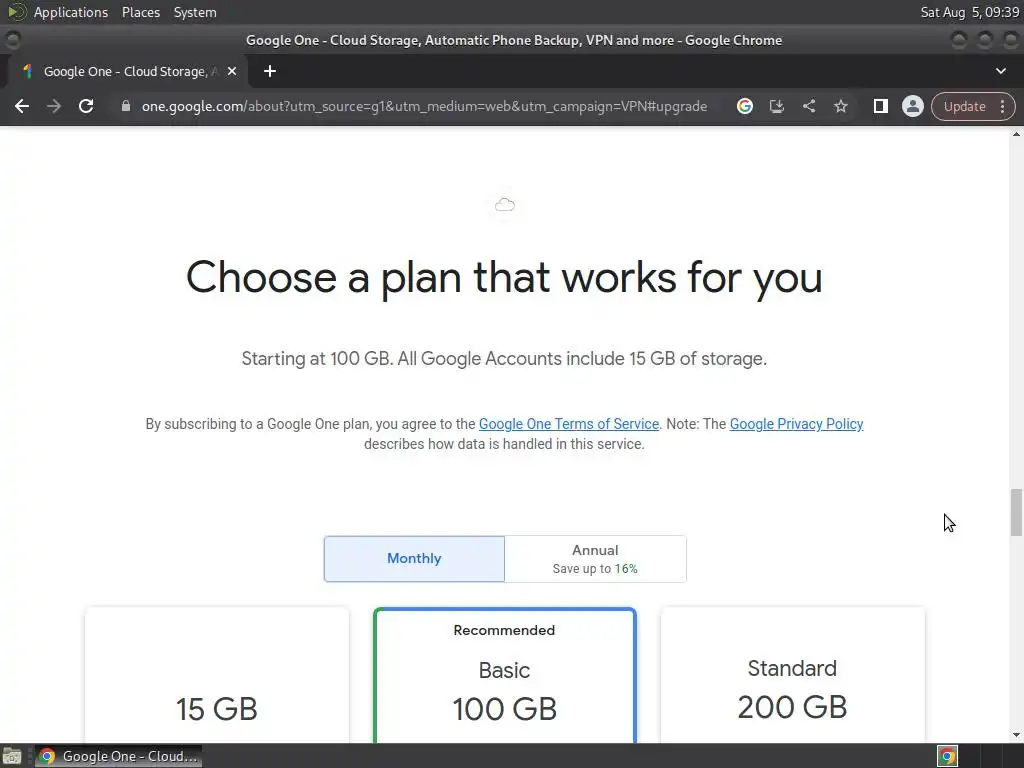Click Google One Chrome taskbar window button
The height and width of the screenshot is (768, 1024).
point(118,756)
